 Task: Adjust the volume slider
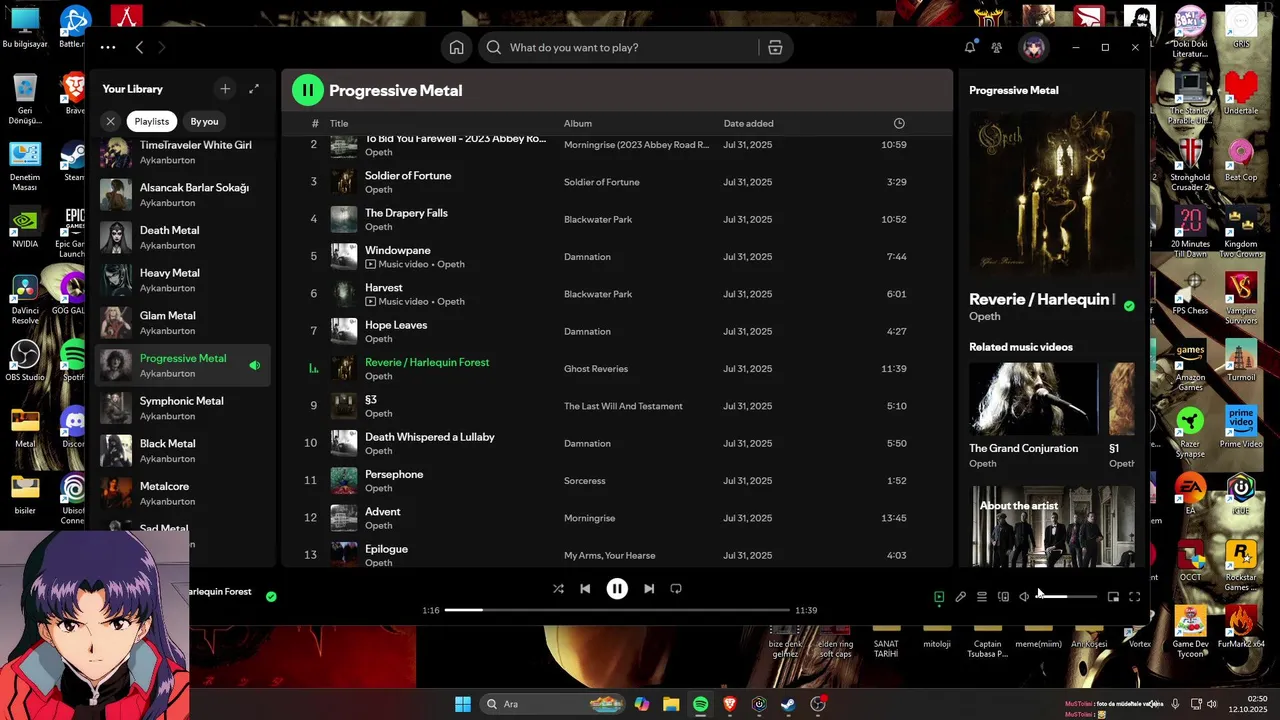click(x=1066, y=597)
